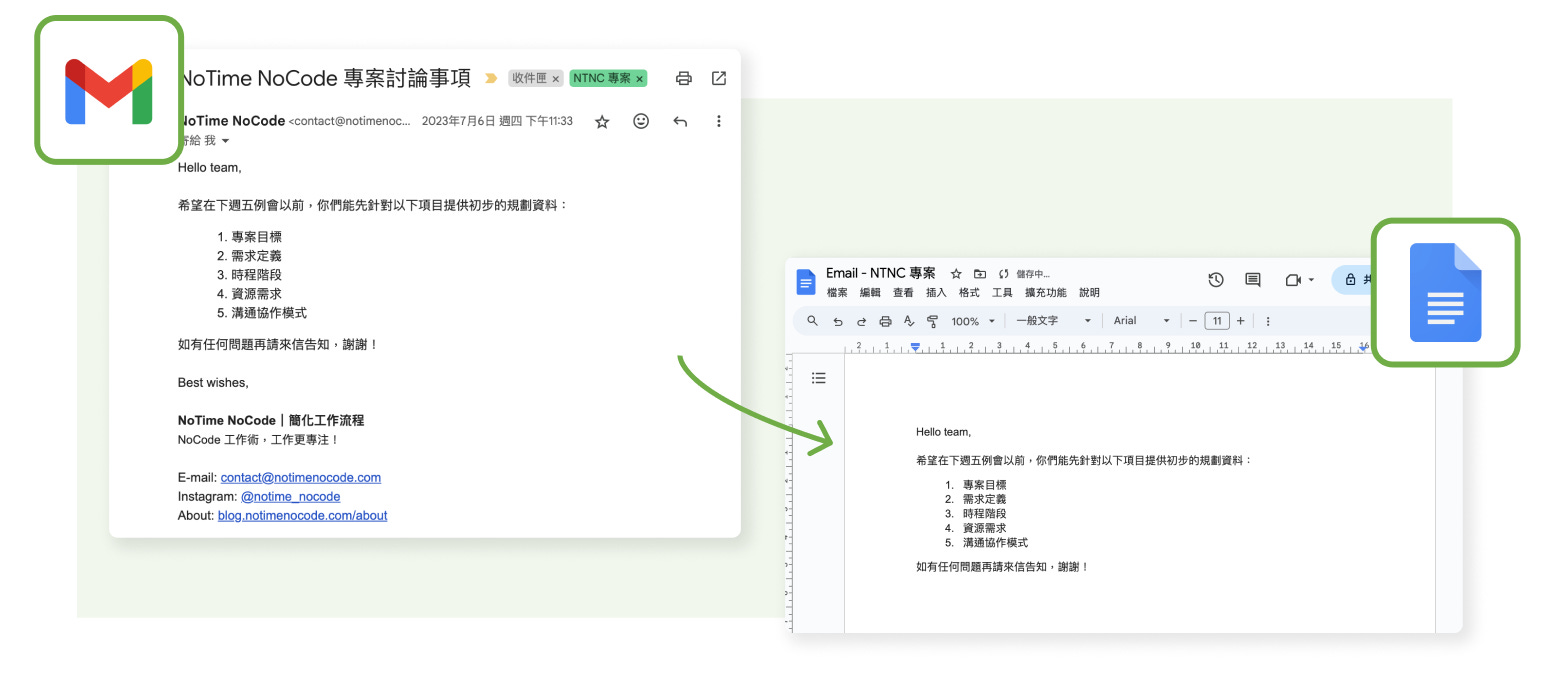Run spelling and grammar check icon
This screenshot has height=676, width=1560.
(909, 321)
